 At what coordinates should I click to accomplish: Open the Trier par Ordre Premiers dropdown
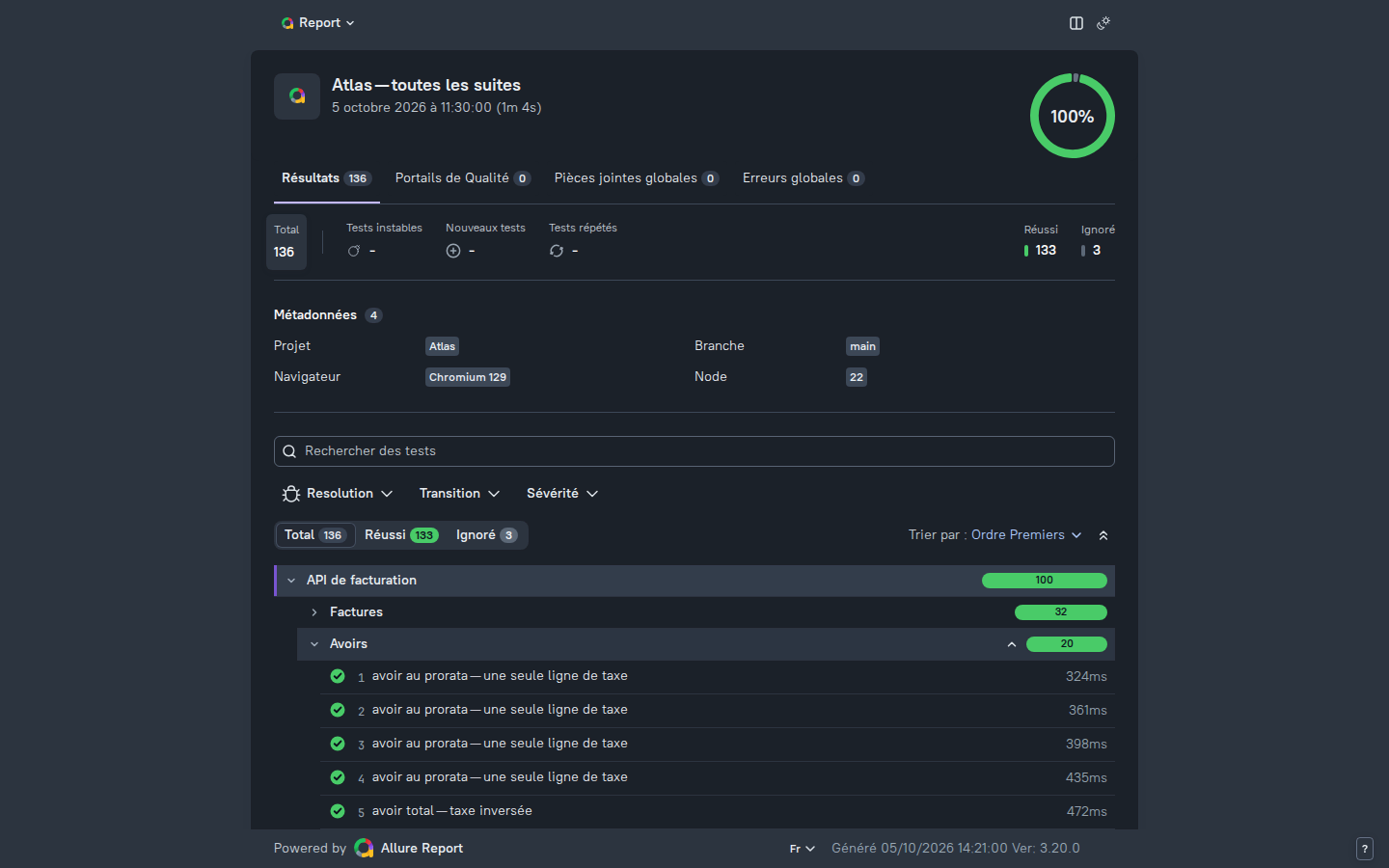coord(995,535)
